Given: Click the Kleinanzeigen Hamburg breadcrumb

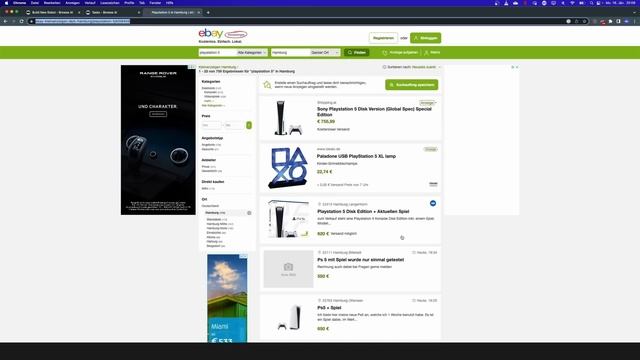Looking at the screenshot, I should [x=218, y=67].
